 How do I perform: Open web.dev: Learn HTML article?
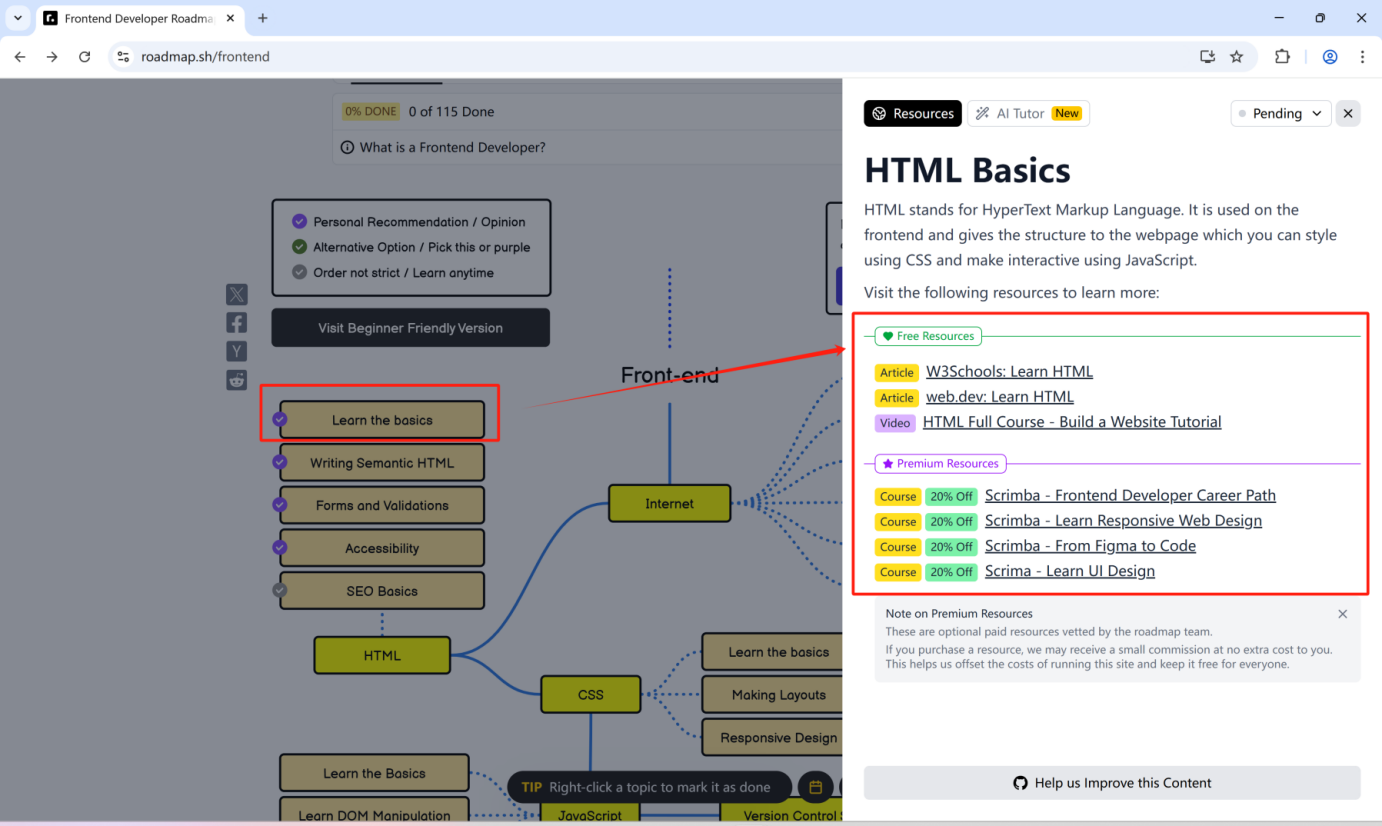point(1000,397)
